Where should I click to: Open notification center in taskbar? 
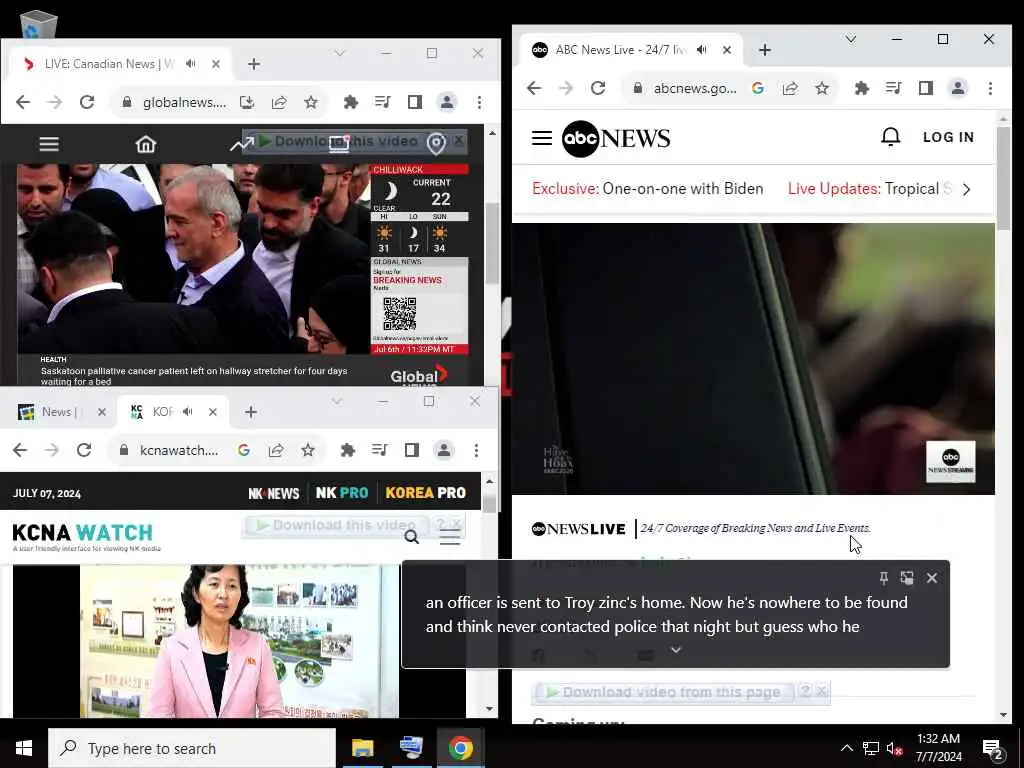coord(993,749)
